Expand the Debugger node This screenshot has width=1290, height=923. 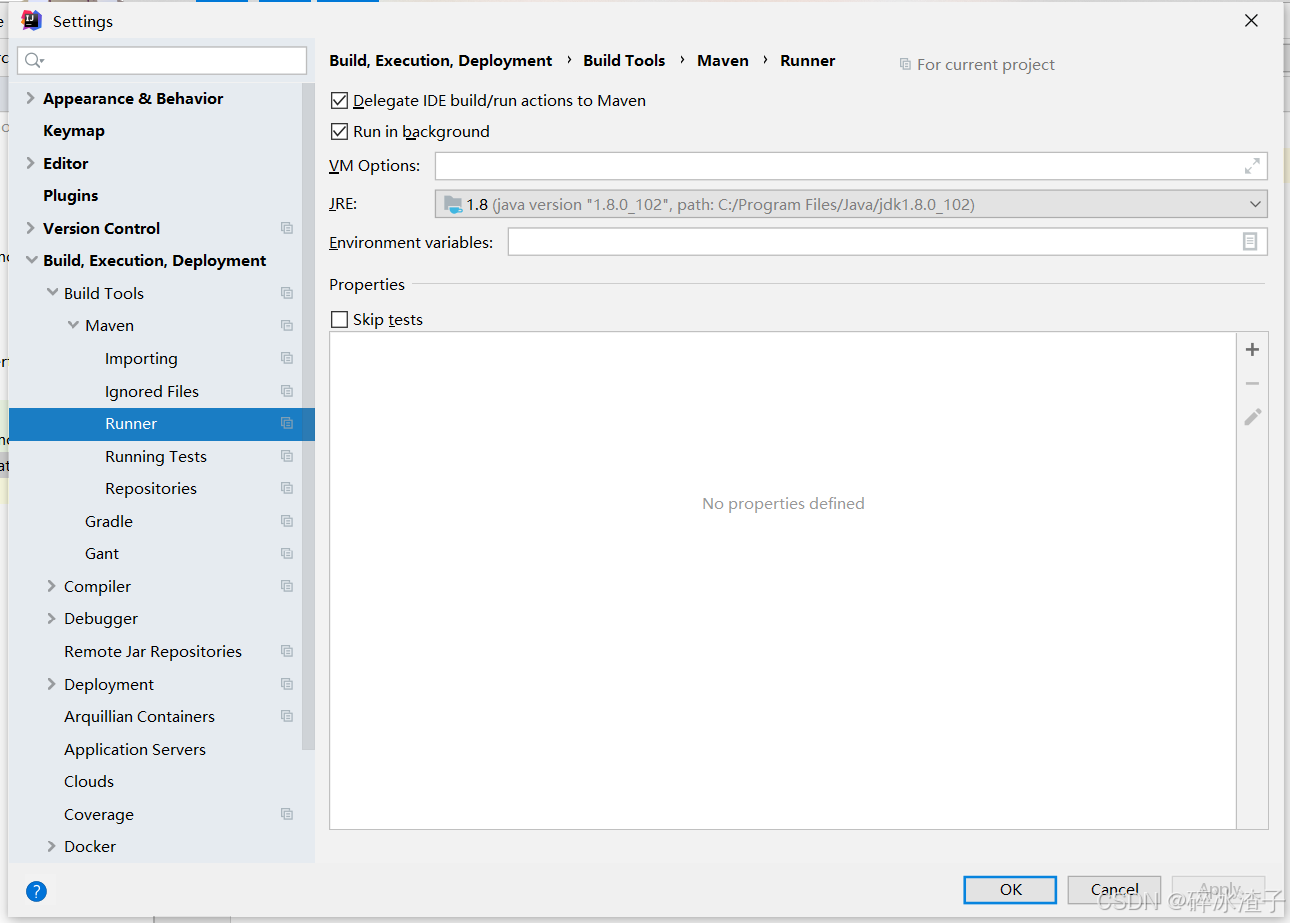pyautogui.click(x=52, y=619)
